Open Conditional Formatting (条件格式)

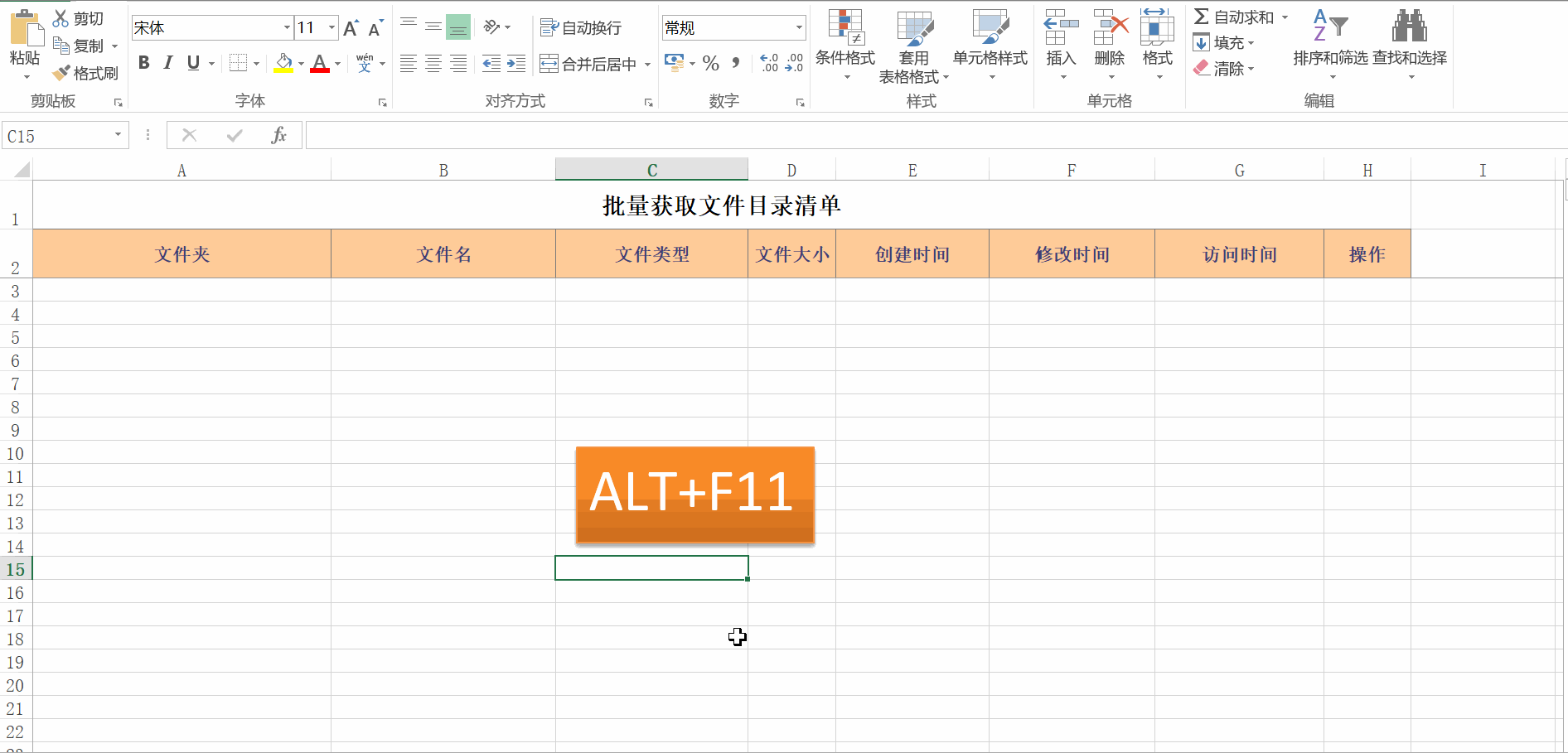tap(845, 45)
